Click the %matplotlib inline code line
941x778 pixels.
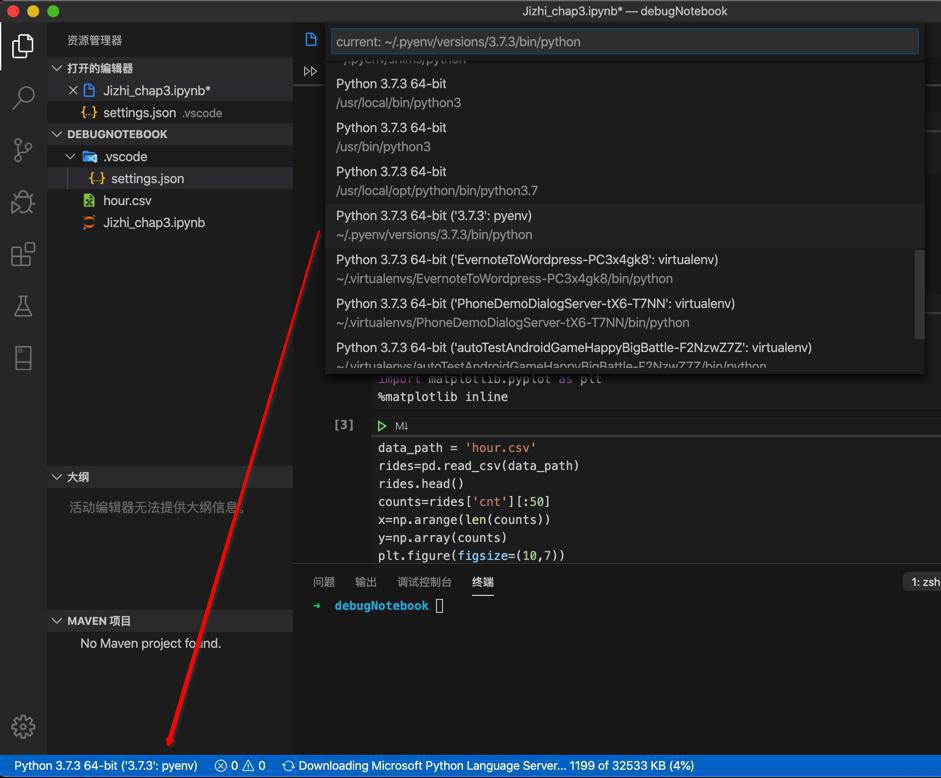[443, 397]
